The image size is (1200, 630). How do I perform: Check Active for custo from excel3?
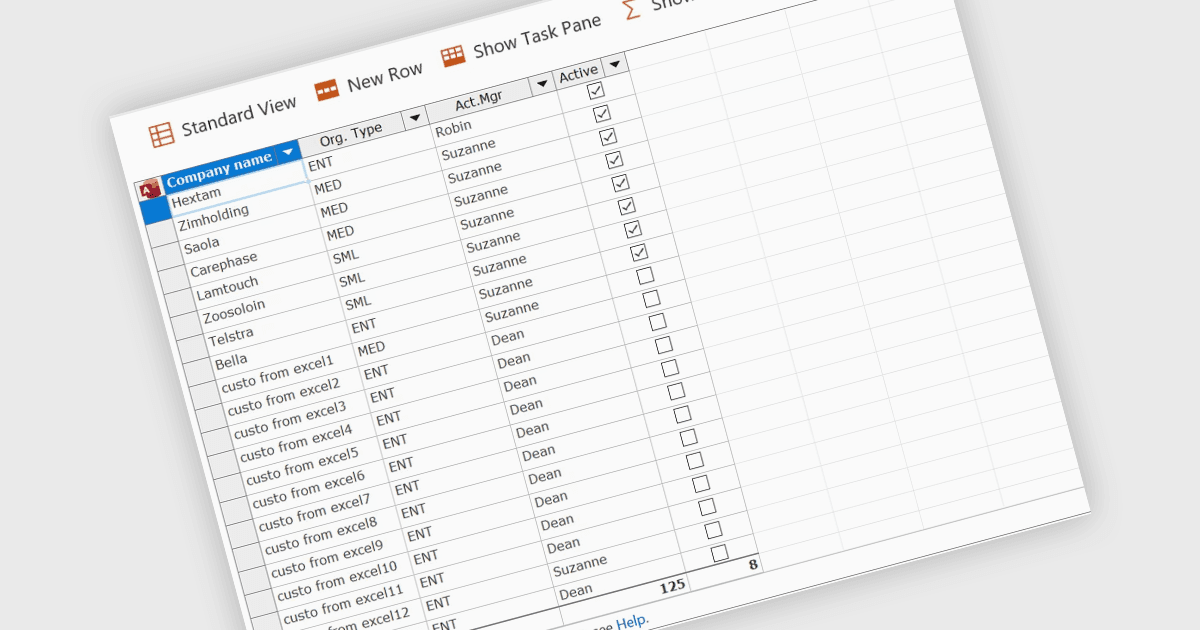tap(657, 322)
